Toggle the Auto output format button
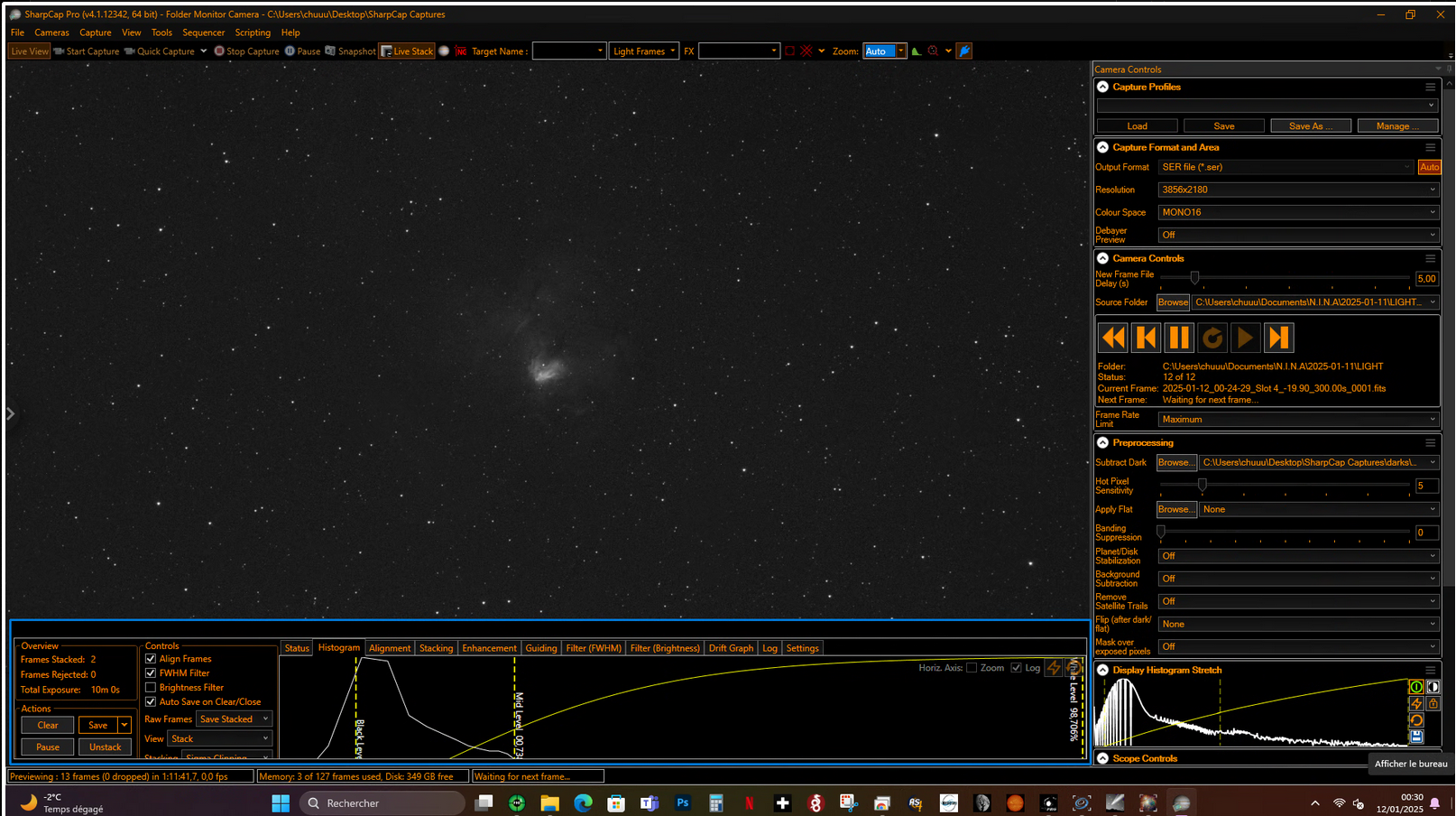This screenshot has width=1456, height=816. 1429,167
